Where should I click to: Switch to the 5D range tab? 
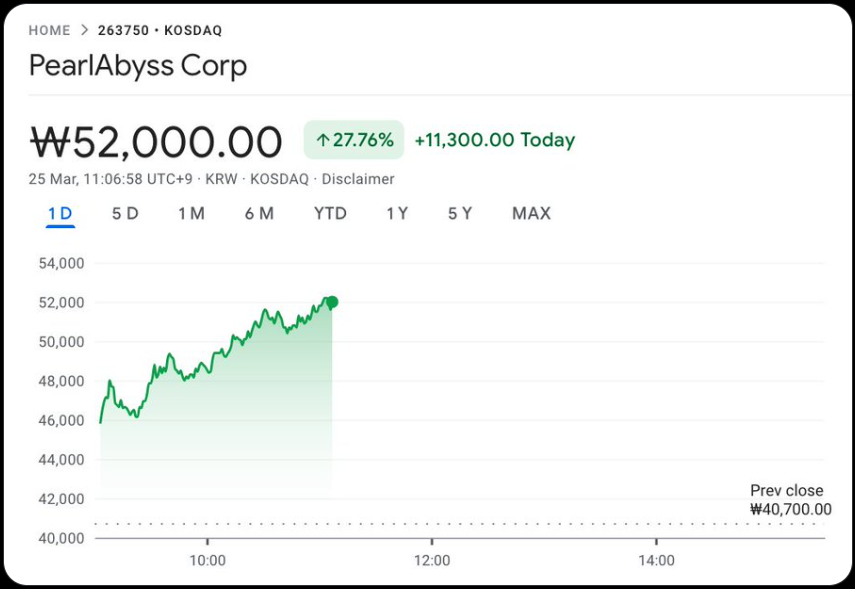point(125,213)
